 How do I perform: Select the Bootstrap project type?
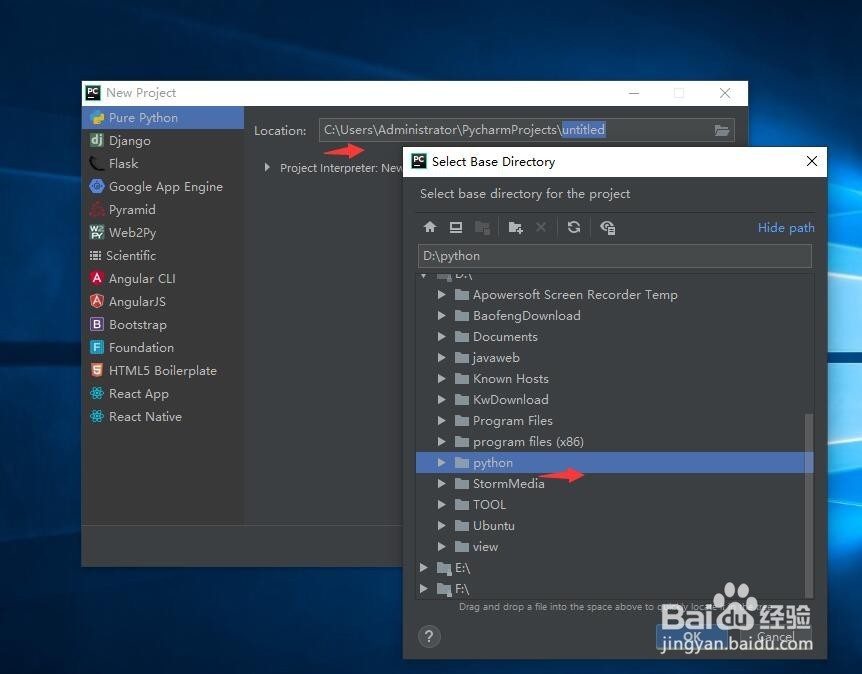[x=162, y=325]
